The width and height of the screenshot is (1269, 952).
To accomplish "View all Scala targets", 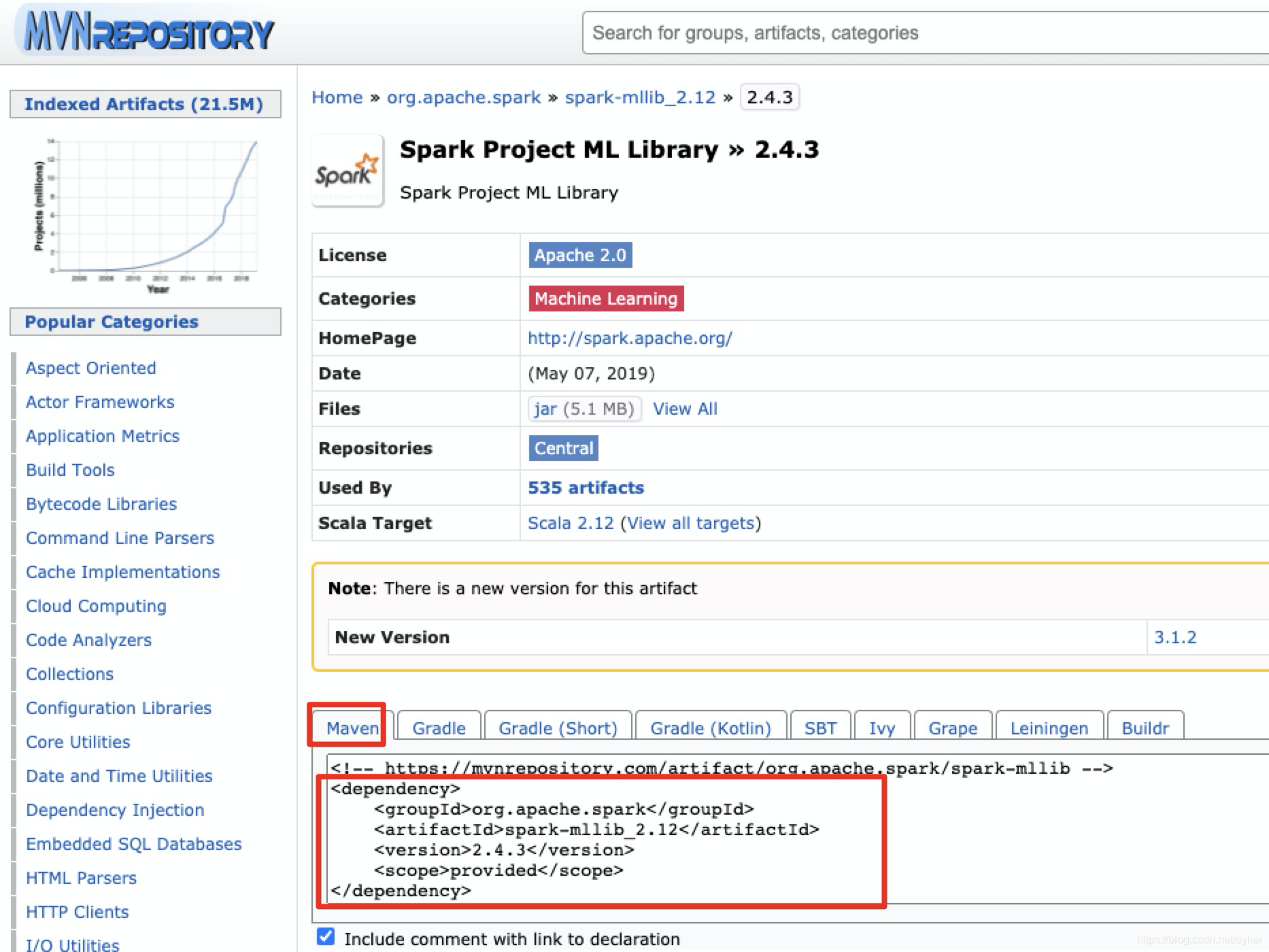I will 691,523.
